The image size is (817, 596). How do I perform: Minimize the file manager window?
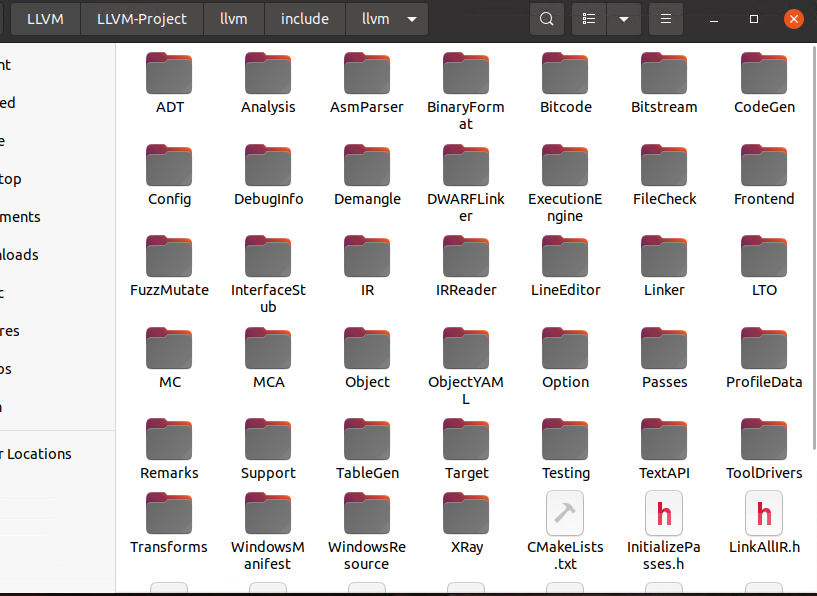pyautogui.click(x=714, y=19)
